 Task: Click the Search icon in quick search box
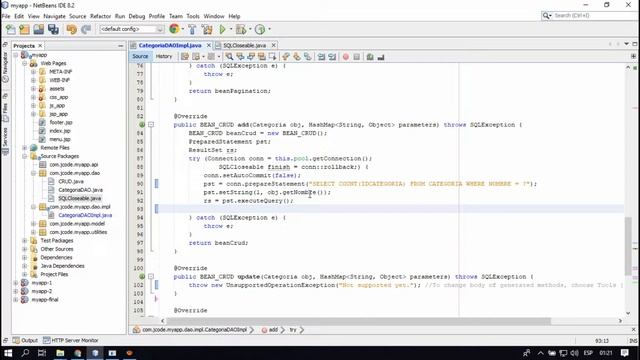[x=546, y=16]
